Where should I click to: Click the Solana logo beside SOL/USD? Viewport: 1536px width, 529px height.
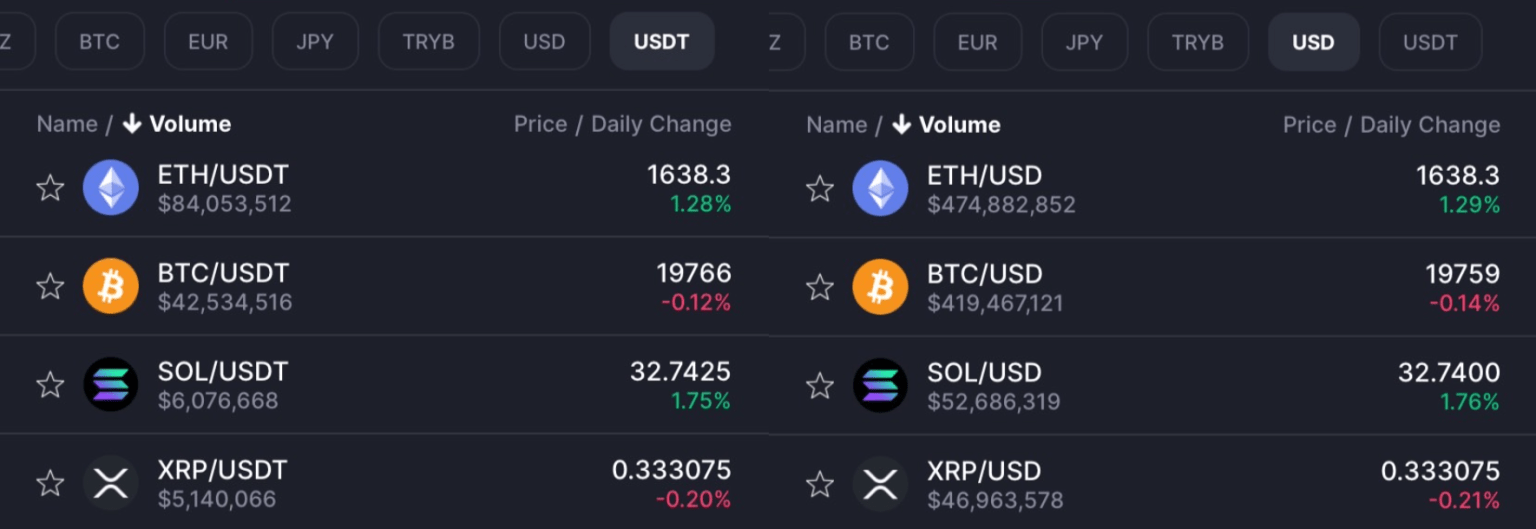(880, 386)
